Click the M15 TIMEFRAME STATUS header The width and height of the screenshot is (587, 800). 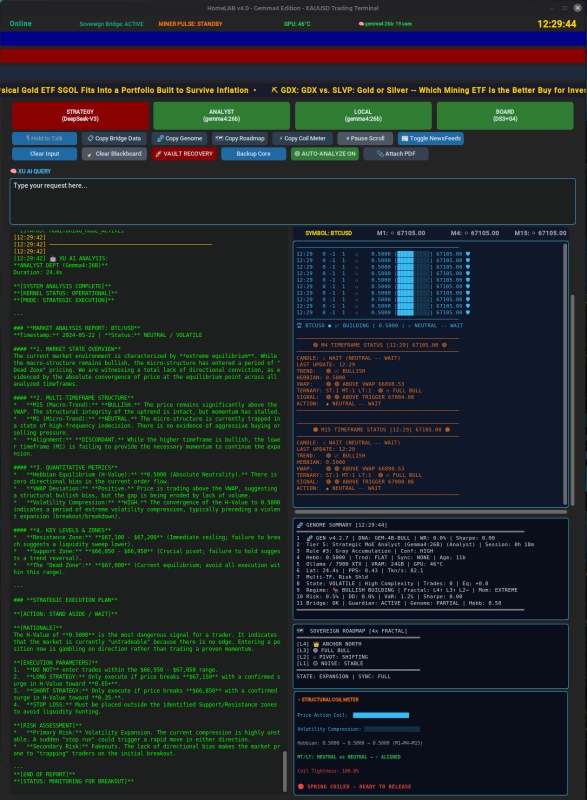click(x=381, y=430)
